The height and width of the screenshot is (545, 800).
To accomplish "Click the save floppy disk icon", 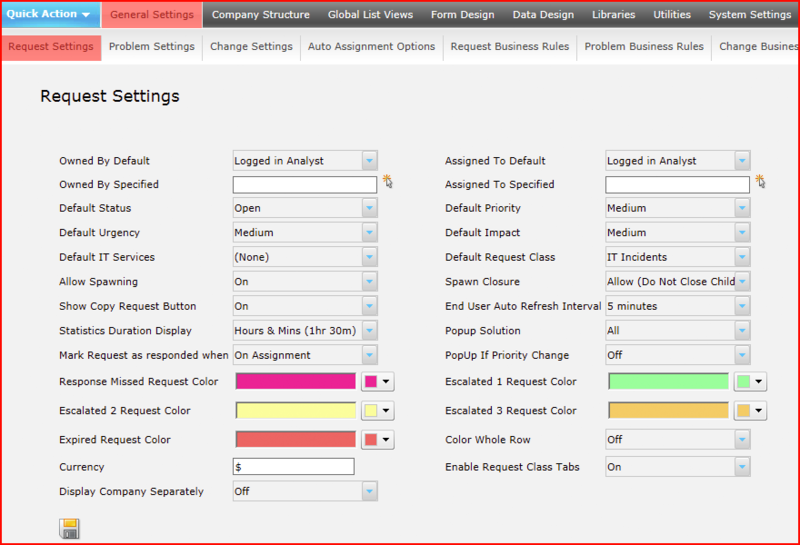I will (x=69, y=528).
